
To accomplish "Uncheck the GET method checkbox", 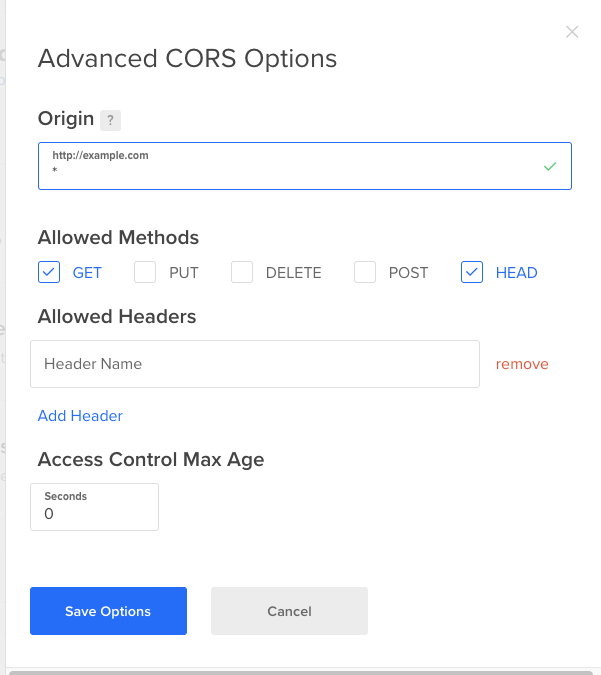I will coord(49,272).
